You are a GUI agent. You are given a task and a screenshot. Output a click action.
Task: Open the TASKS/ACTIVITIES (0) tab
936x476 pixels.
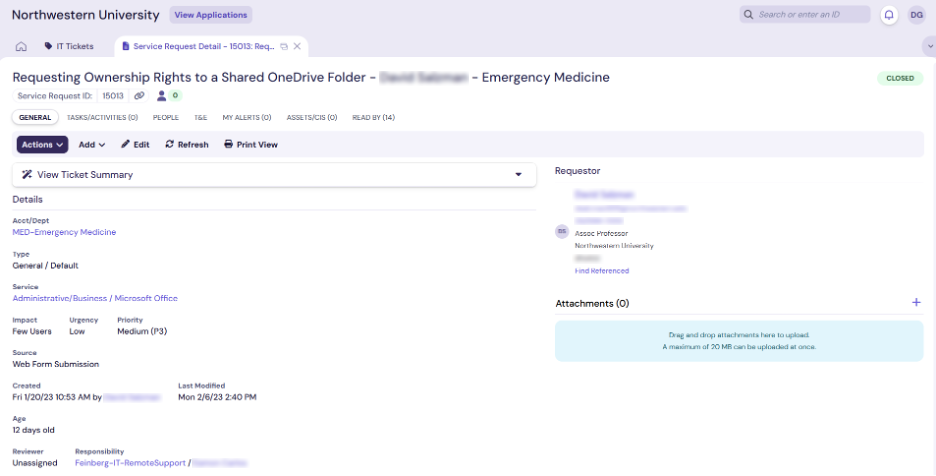pyautogui.click(x=102, y=118)
